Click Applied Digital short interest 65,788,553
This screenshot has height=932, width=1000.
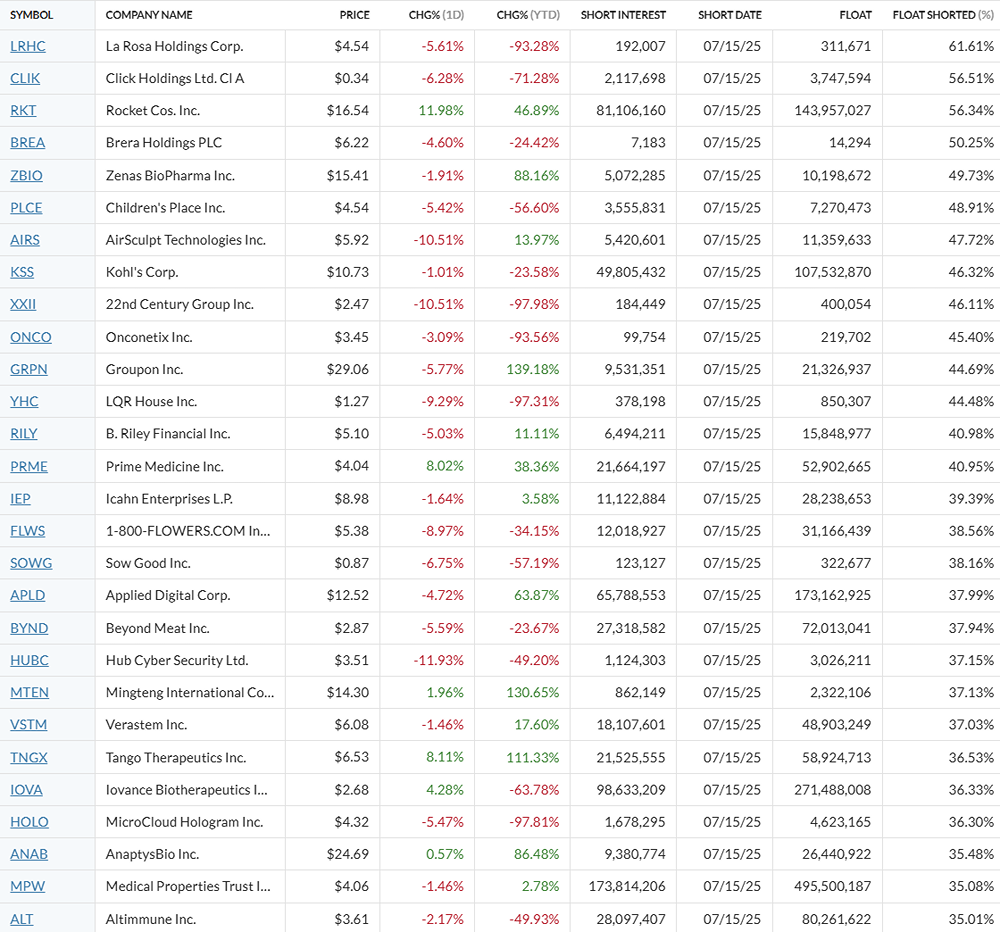[631, 595]
